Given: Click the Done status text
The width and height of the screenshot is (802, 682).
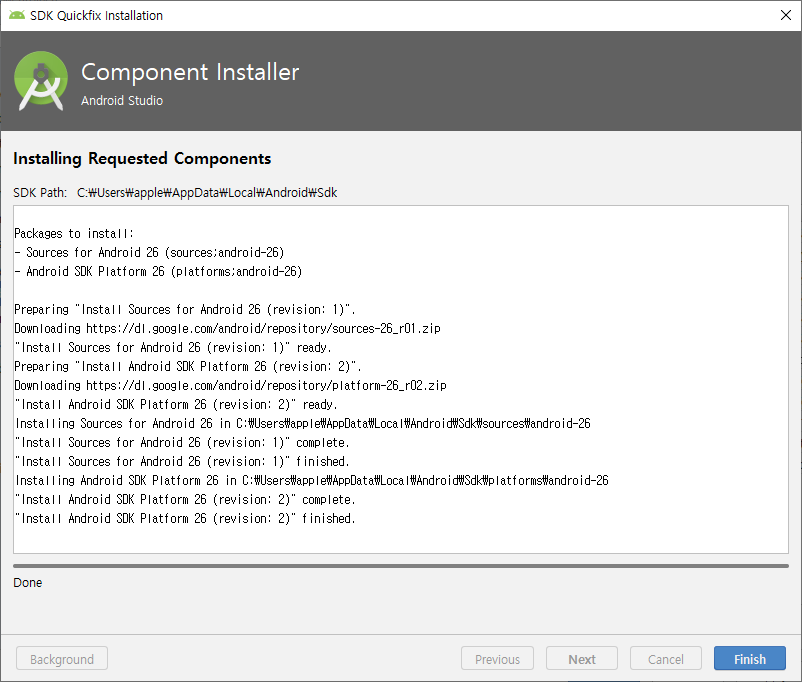Looking at the screenshot, I should coord(28,583).
